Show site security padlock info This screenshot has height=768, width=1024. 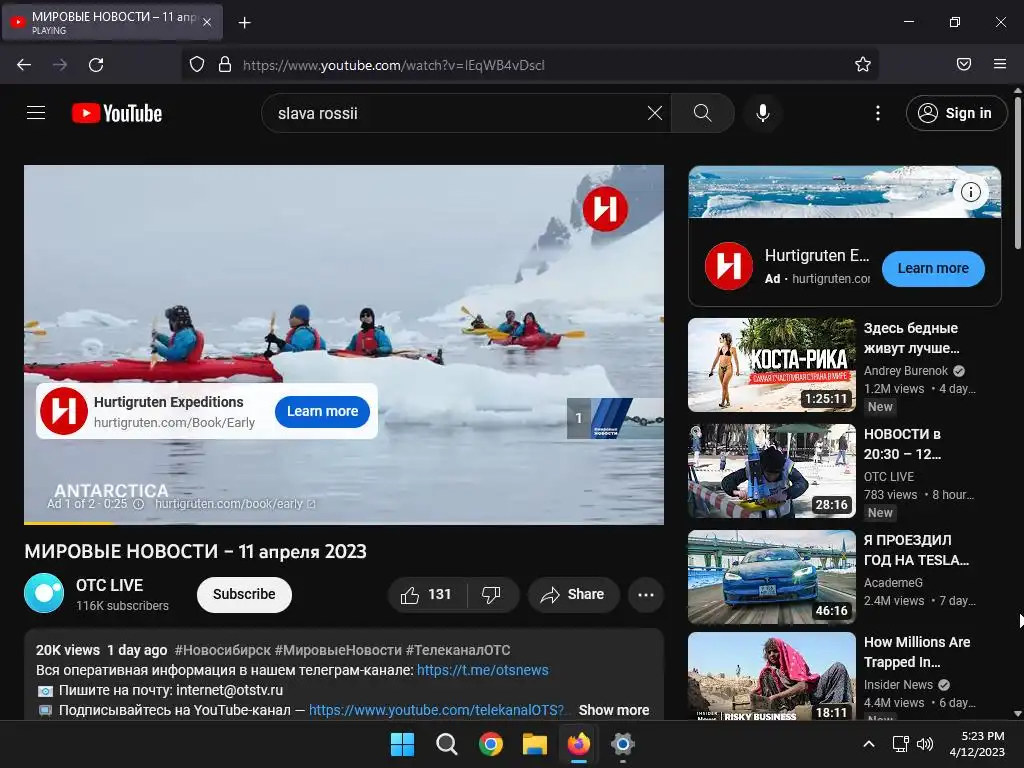click(x=225, y=64)
